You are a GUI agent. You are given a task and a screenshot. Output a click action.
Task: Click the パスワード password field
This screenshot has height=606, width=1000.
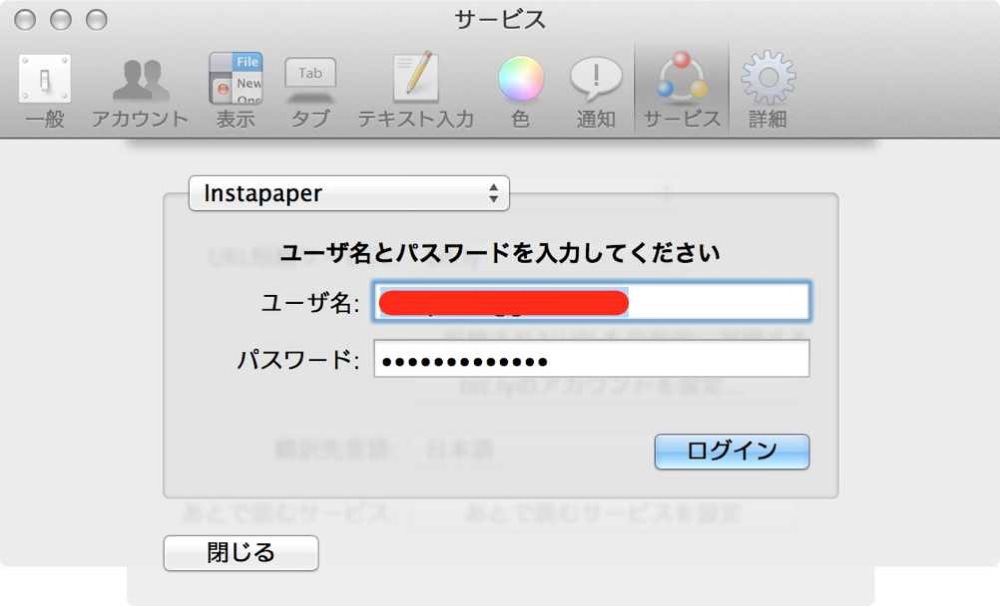pos(592,359)
